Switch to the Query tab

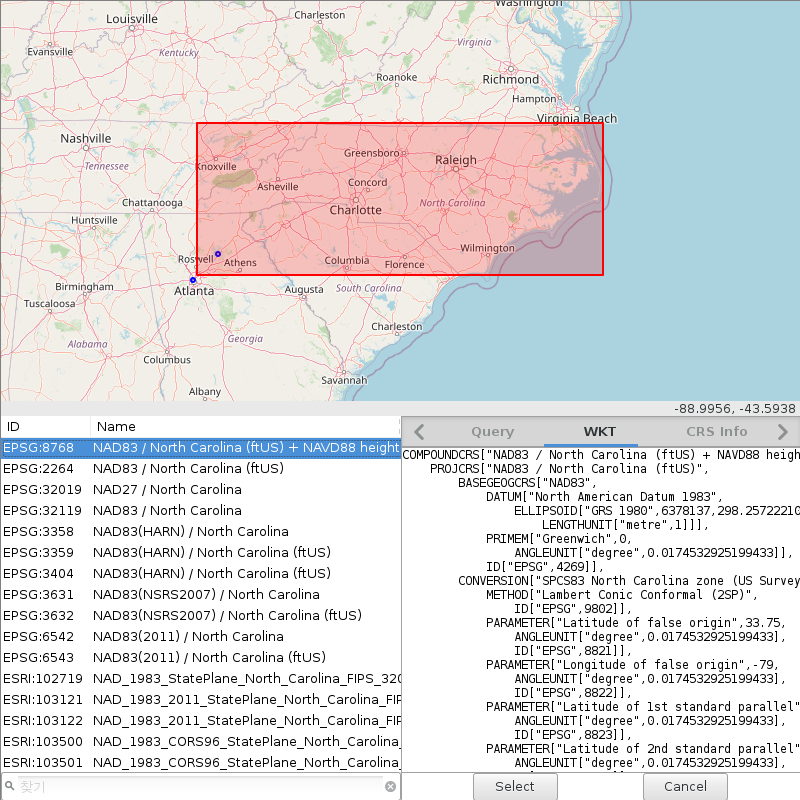[x=492, y=432]
